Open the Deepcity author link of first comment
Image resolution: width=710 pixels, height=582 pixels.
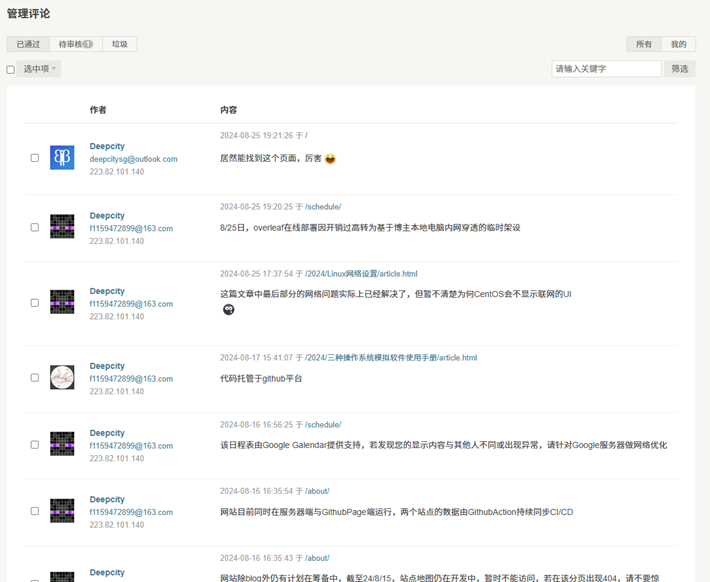(x=107, y=146)
